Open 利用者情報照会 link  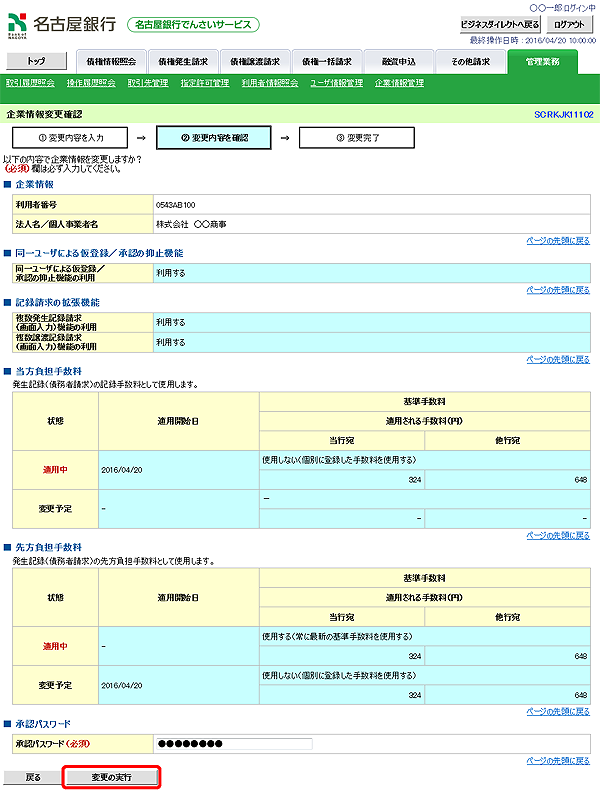pos(270,83)
